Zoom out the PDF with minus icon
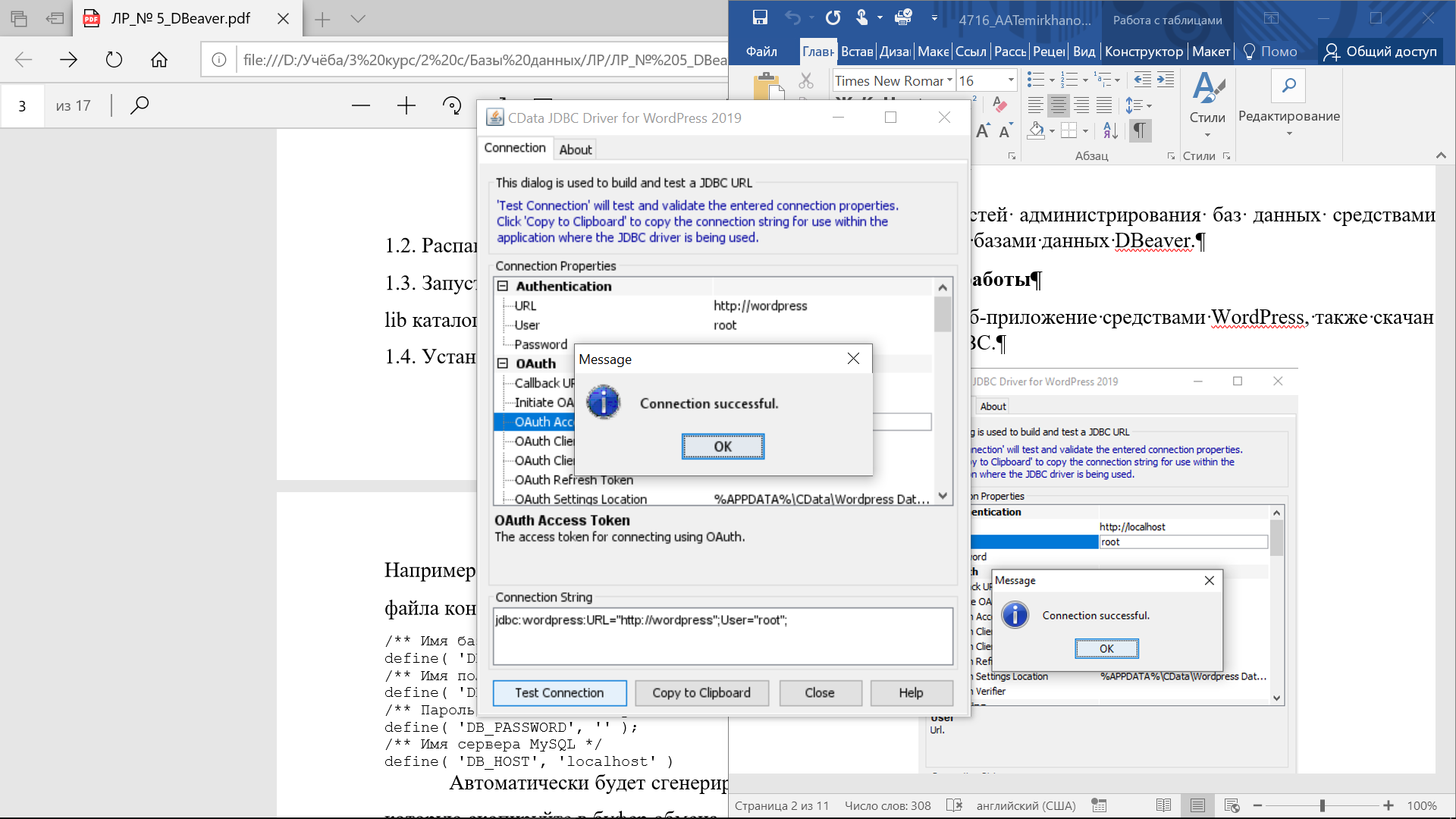 [361, 105]
